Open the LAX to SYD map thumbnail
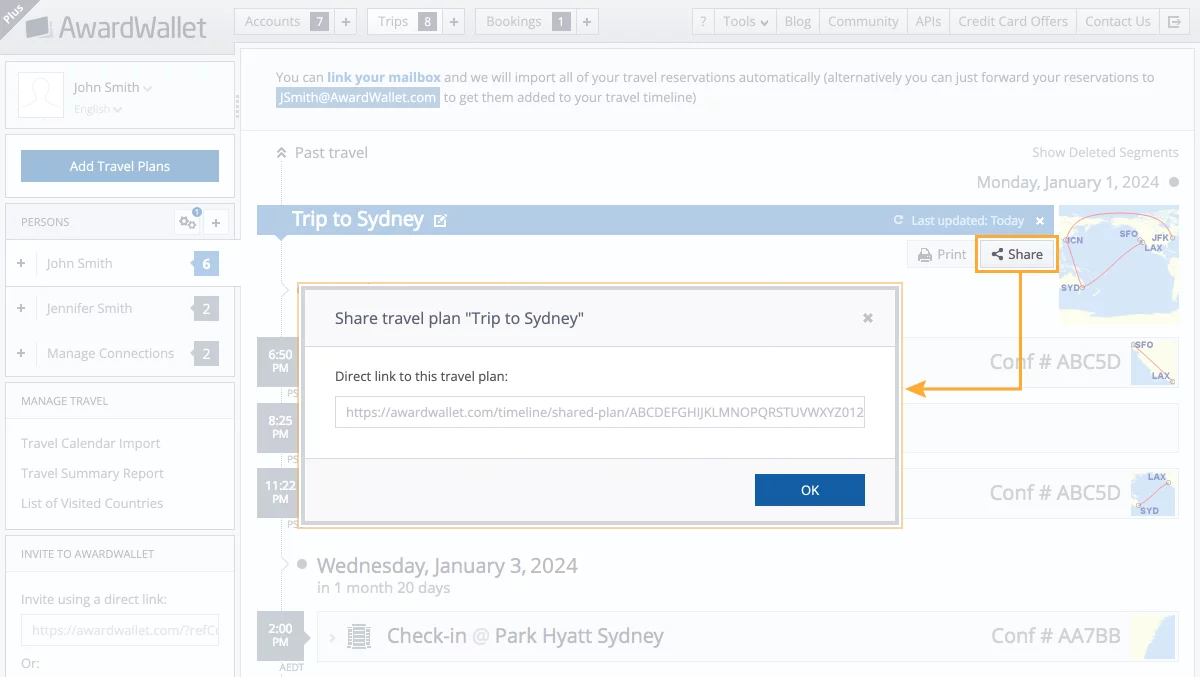The width and height of the screenshot is (1200, 677). click(1152, 493)
